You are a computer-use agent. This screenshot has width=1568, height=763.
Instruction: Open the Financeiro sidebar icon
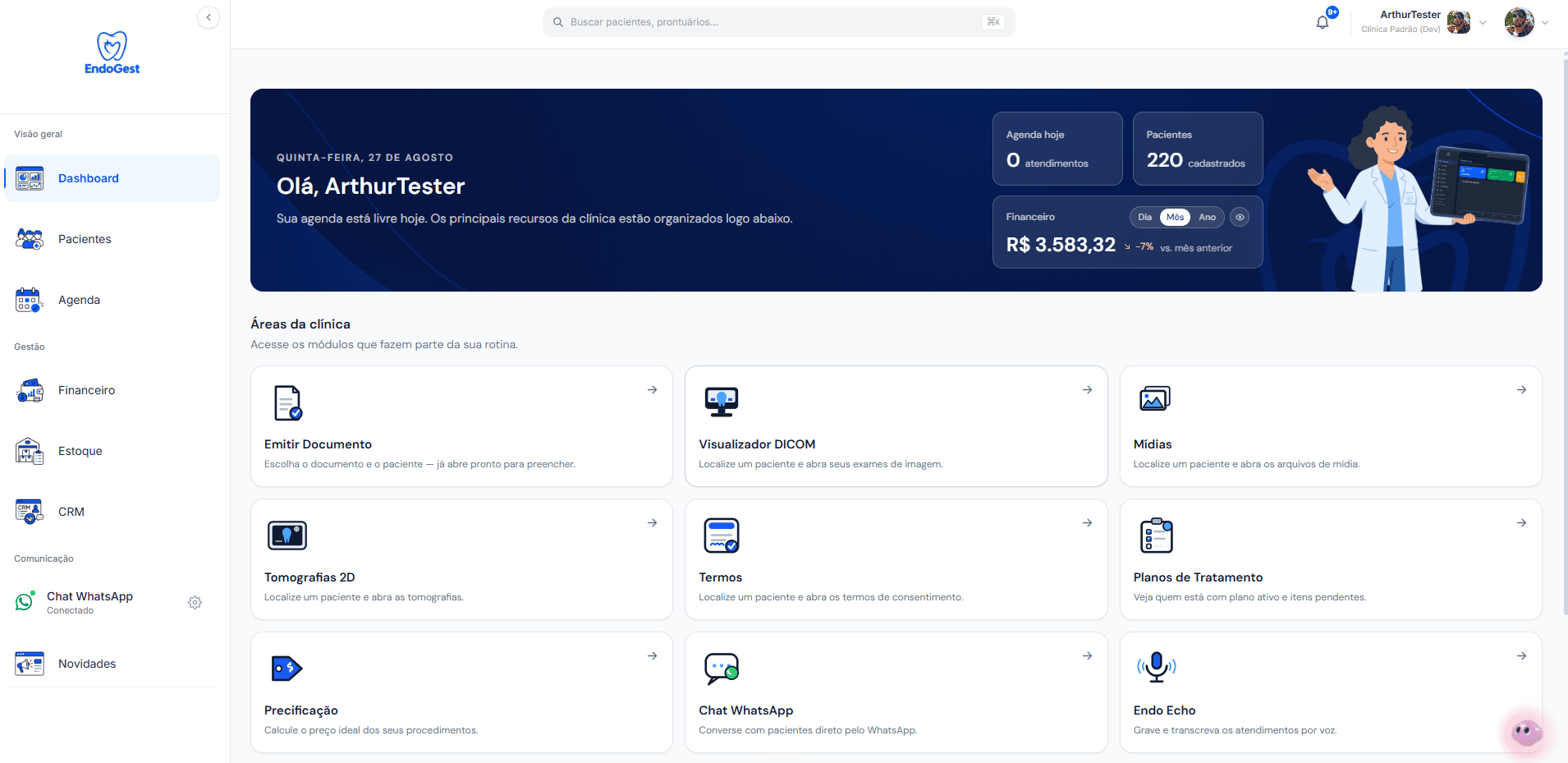point(30,390)
